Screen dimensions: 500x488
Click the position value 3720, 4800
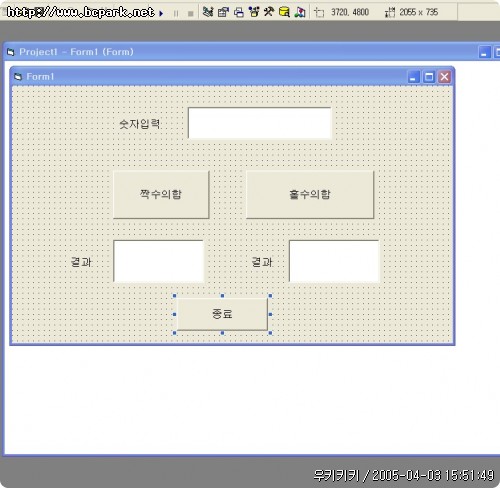pyautogui.click(x=350, y=12)
